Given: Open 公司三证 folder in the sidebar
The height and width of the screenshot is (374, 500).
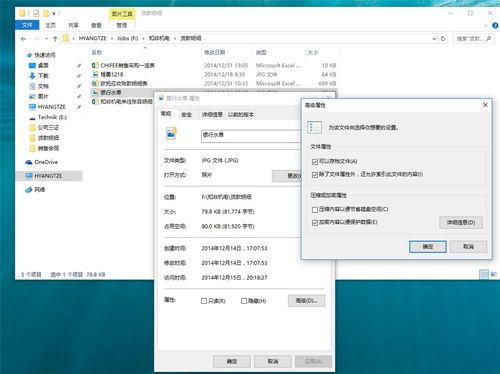Looking at the screenshot, I should click(48, 127).
